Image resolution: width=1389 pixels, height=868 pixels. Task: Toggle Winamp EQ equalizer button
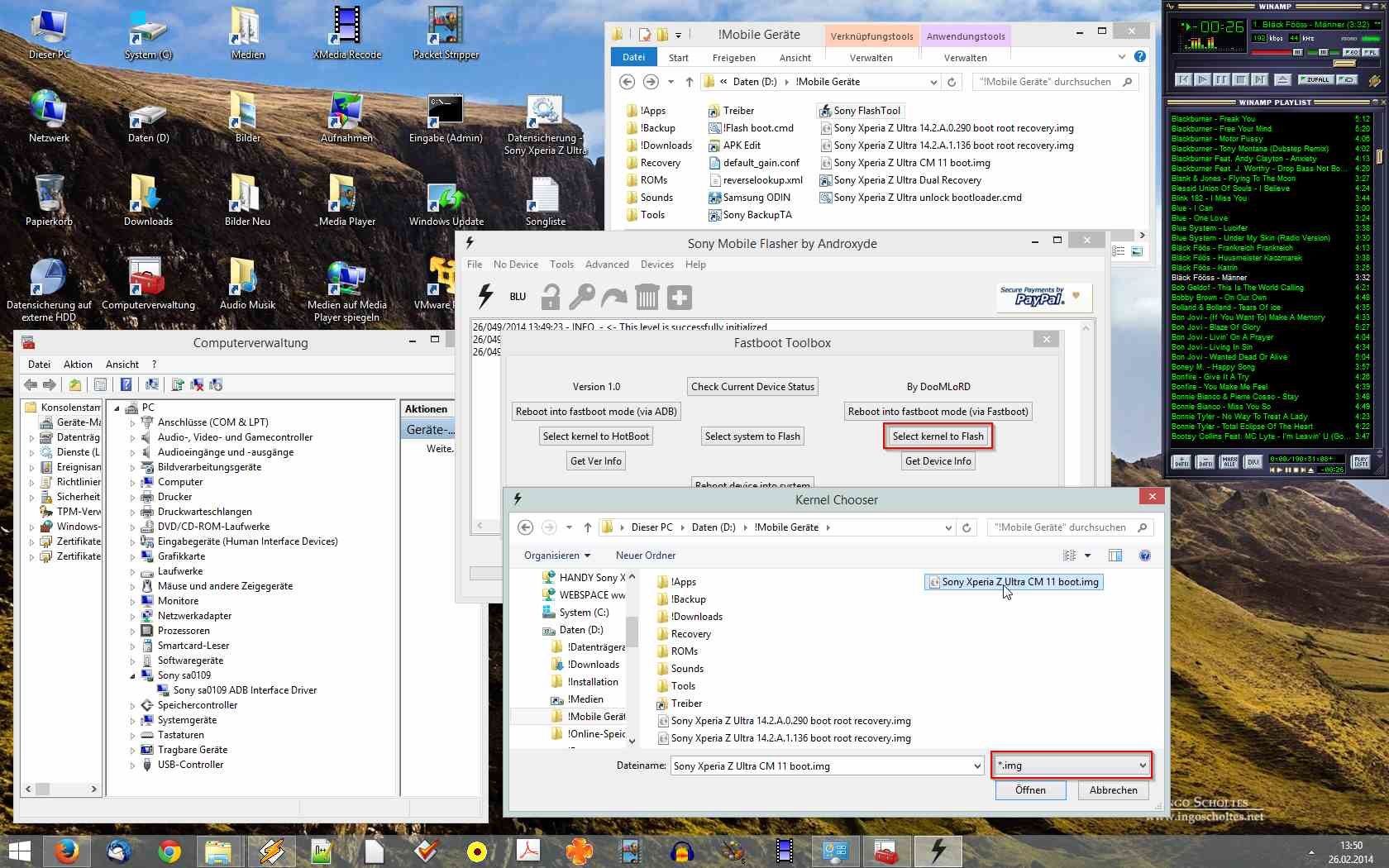click(1352, 52)
